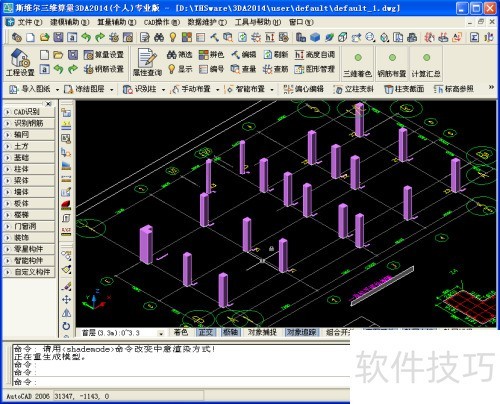The width and height of the screenshot is (500, 404).
Task: Click the 计算汇总 button
Action: coord(426,64)
